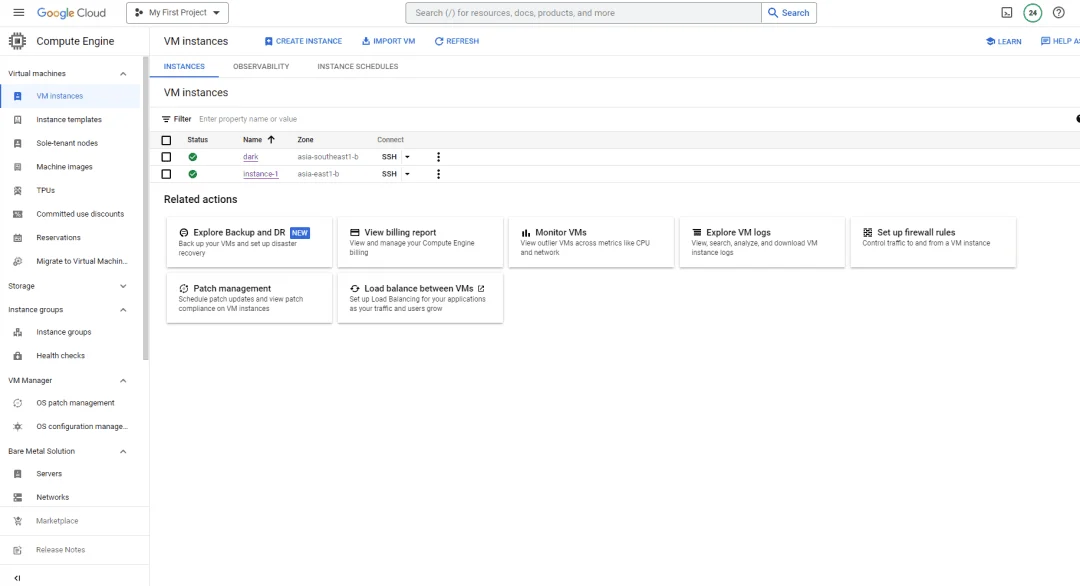Click the OS configuration management icon
The width and height of the screenshot is (1080, 586).
coord(18,426)
